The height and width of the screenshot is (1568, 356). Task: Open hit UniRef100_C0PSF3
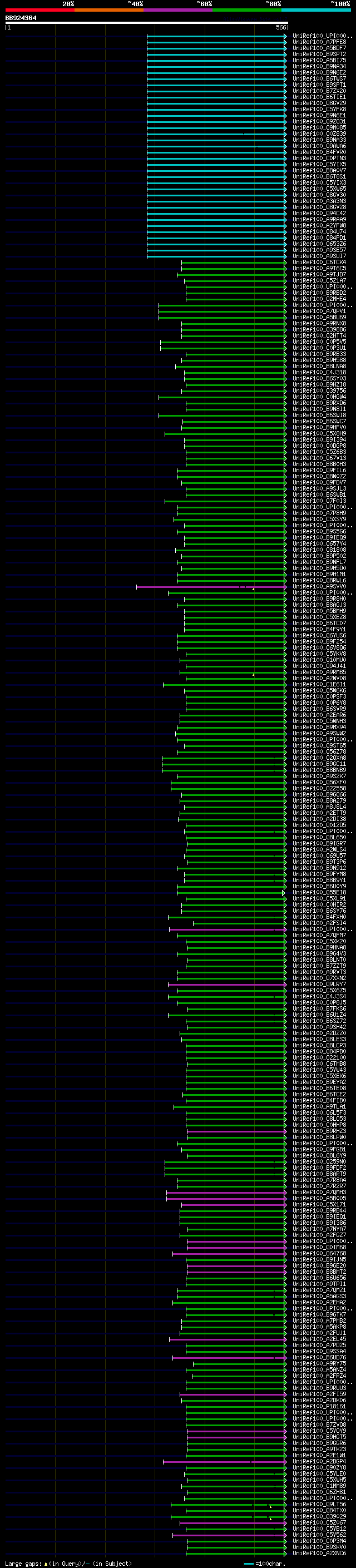pos(319,696)
